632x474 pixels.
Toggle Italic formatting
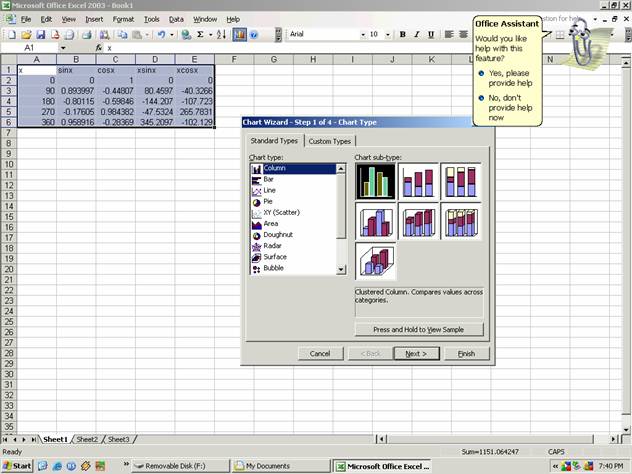(417, 35)
